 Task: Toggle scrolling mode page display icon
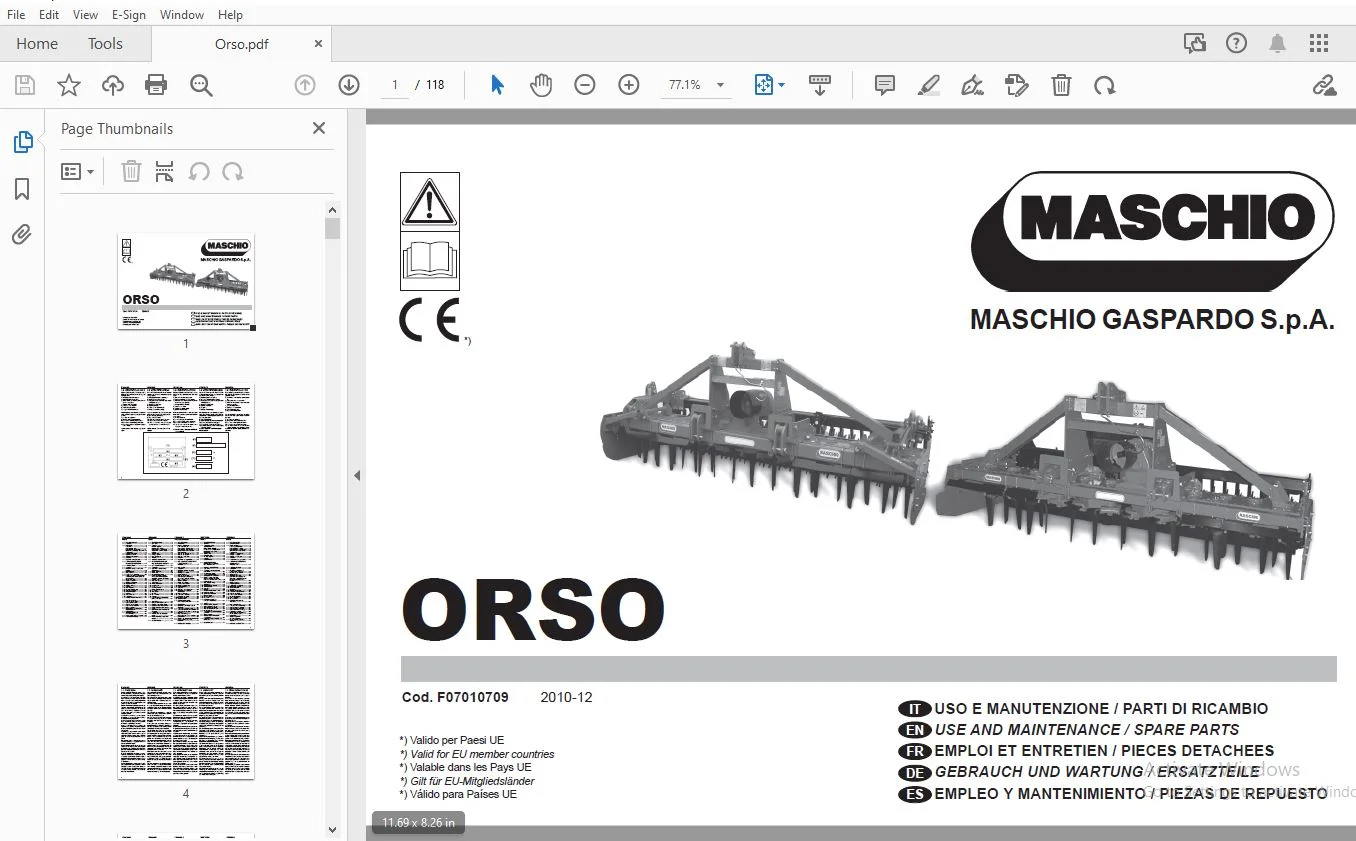point(820,86)
